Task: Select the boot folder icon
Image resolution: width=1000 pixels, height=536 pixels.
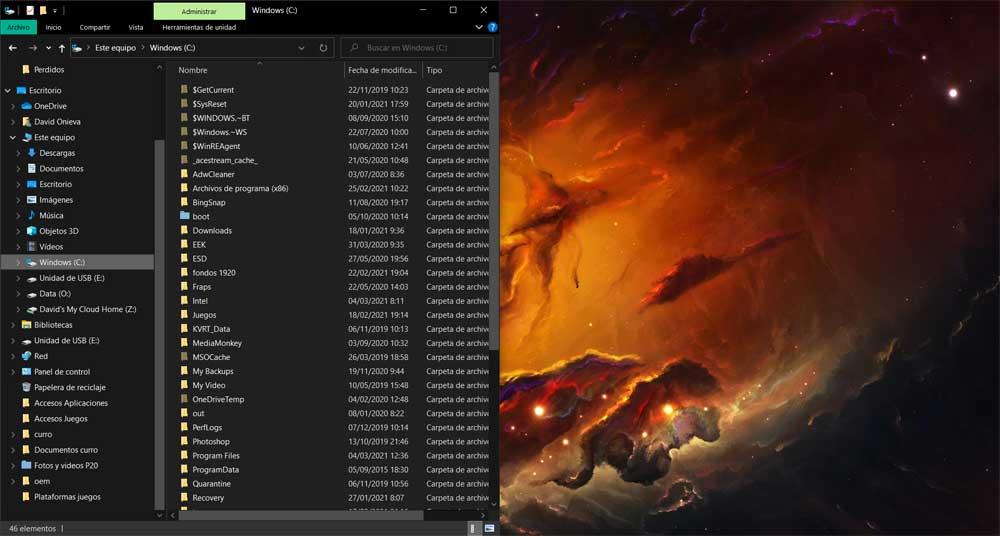Action: [x=185, y=216]
